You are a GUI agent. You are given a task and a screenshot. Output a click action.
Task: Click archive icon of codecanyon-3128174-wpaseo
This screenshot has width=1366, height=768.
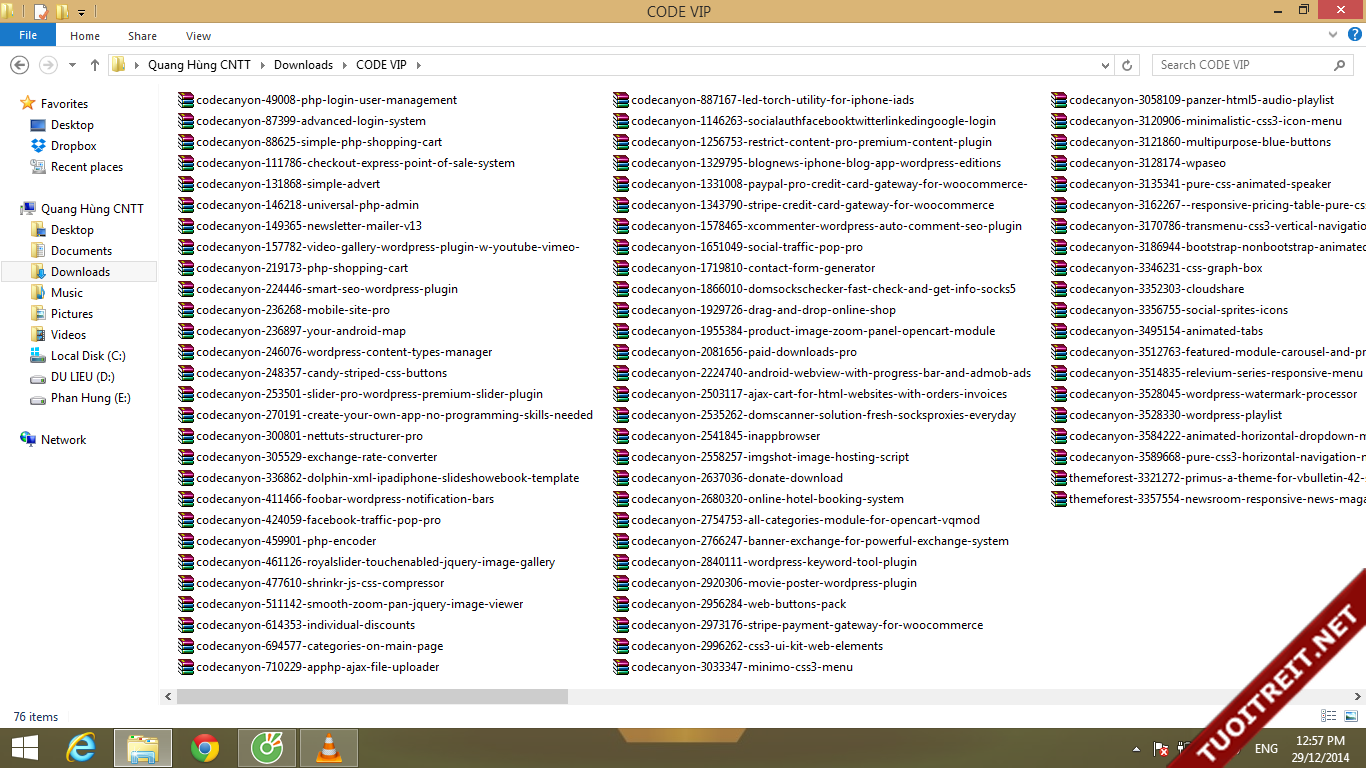click(1059, 162)
